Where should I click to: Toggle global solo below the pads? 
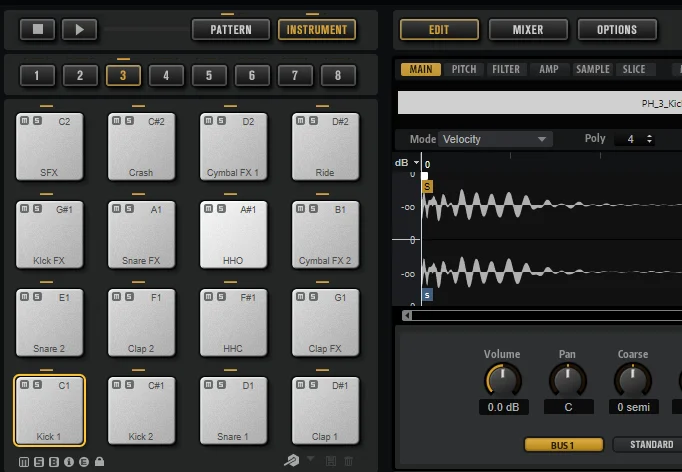click(x=39, y=462)
